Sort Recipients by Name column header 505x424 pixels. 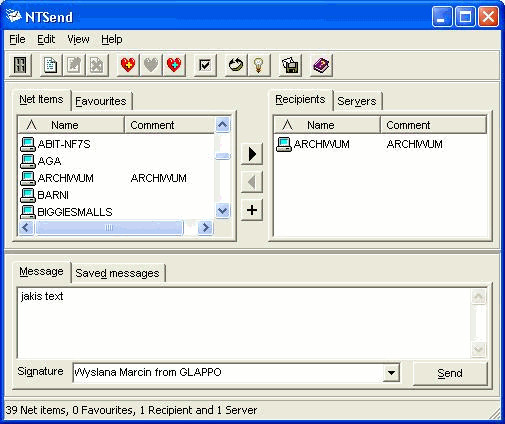(x=327, y=125)
